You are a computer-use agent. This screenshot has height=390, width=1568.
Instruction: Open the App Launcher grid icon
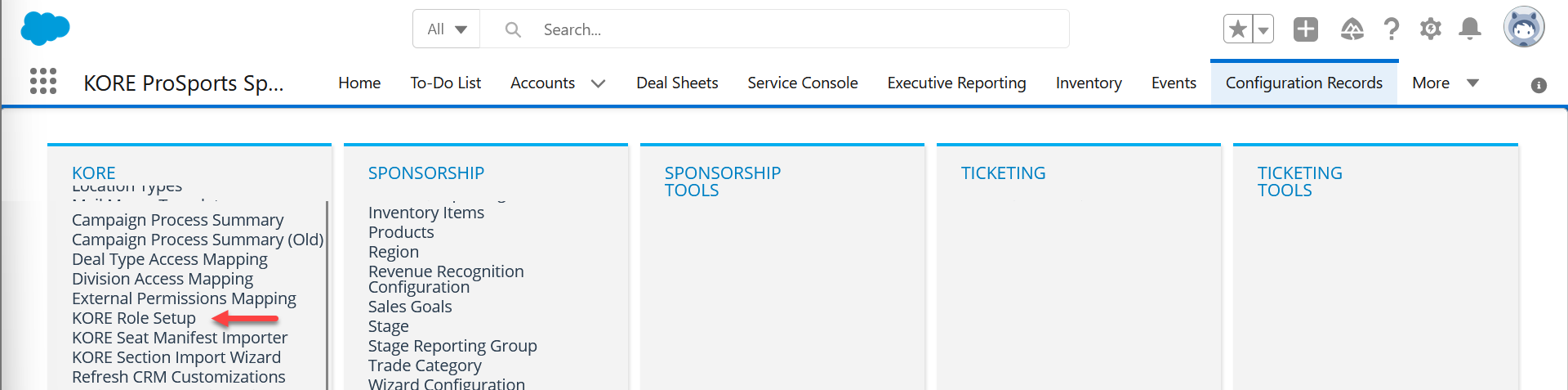(x=43, y=82)
